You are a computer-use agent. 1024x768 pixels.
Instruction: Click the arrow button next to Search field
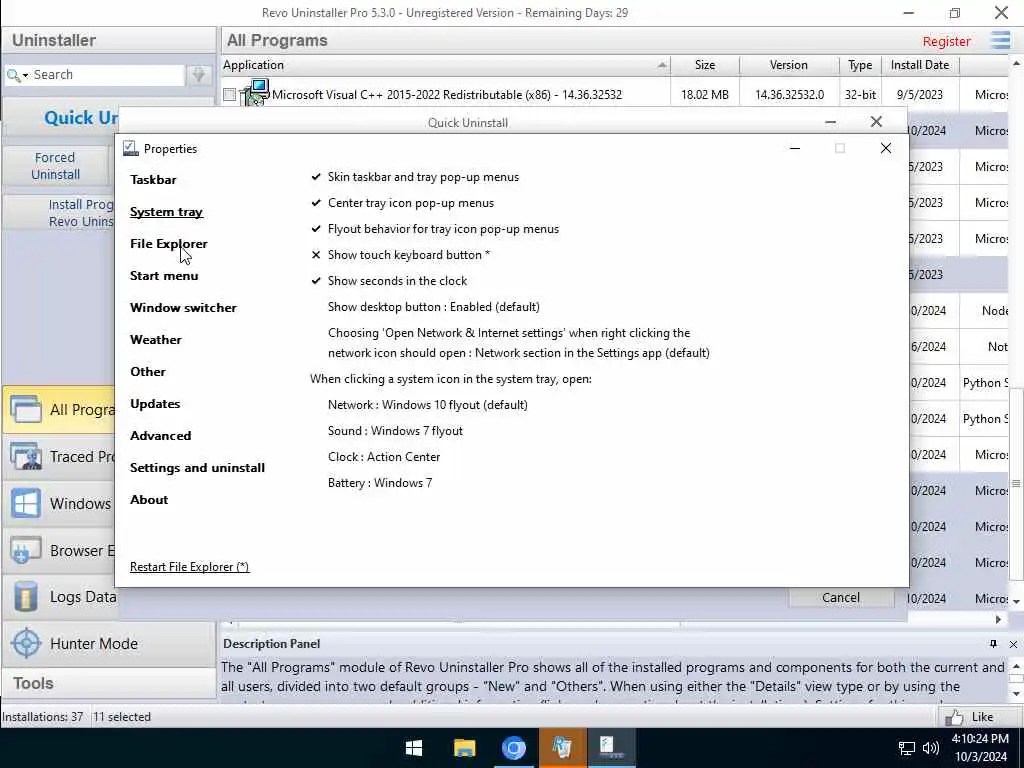199,74
